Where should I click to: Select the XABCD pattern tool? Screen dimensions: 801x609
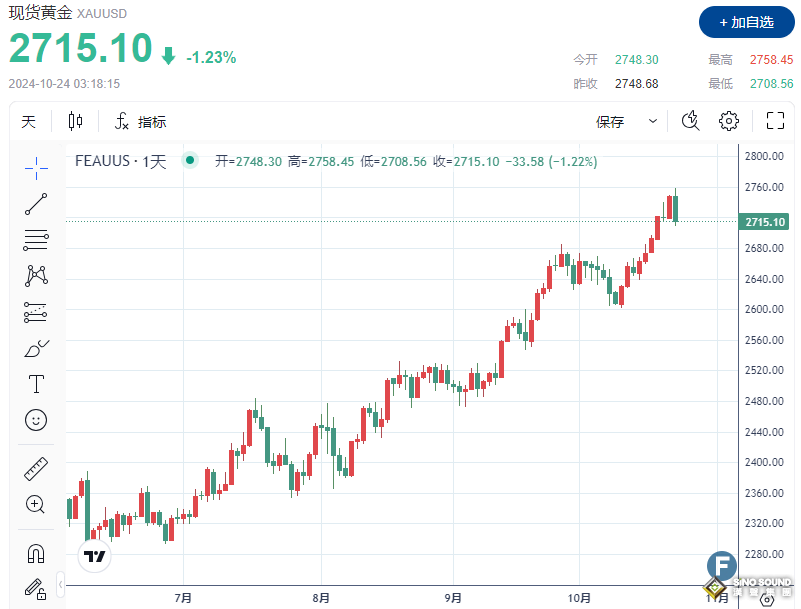36,275
